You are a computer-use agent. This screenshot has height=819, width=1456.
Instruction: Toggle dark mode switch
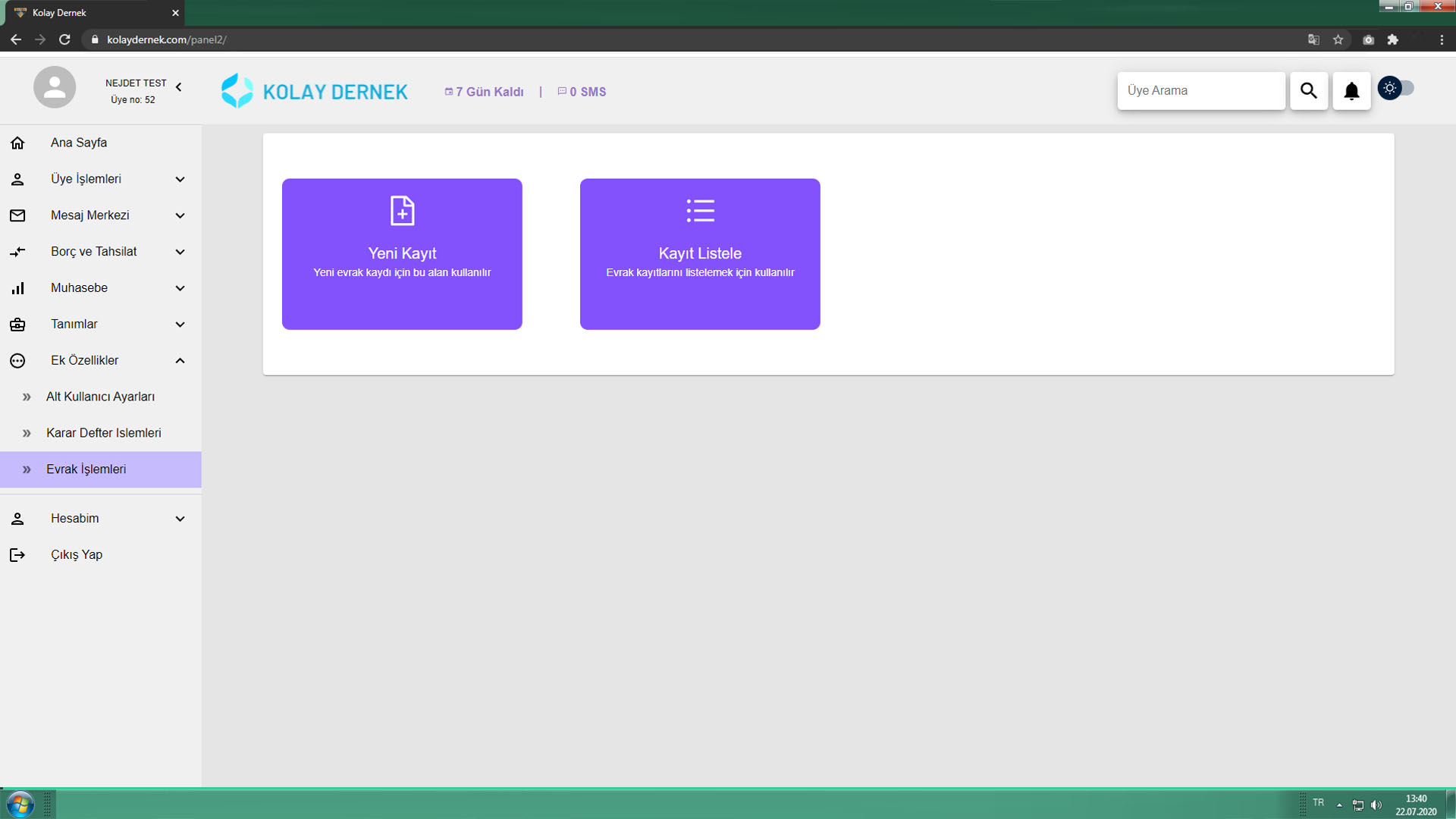(1395, 88)
